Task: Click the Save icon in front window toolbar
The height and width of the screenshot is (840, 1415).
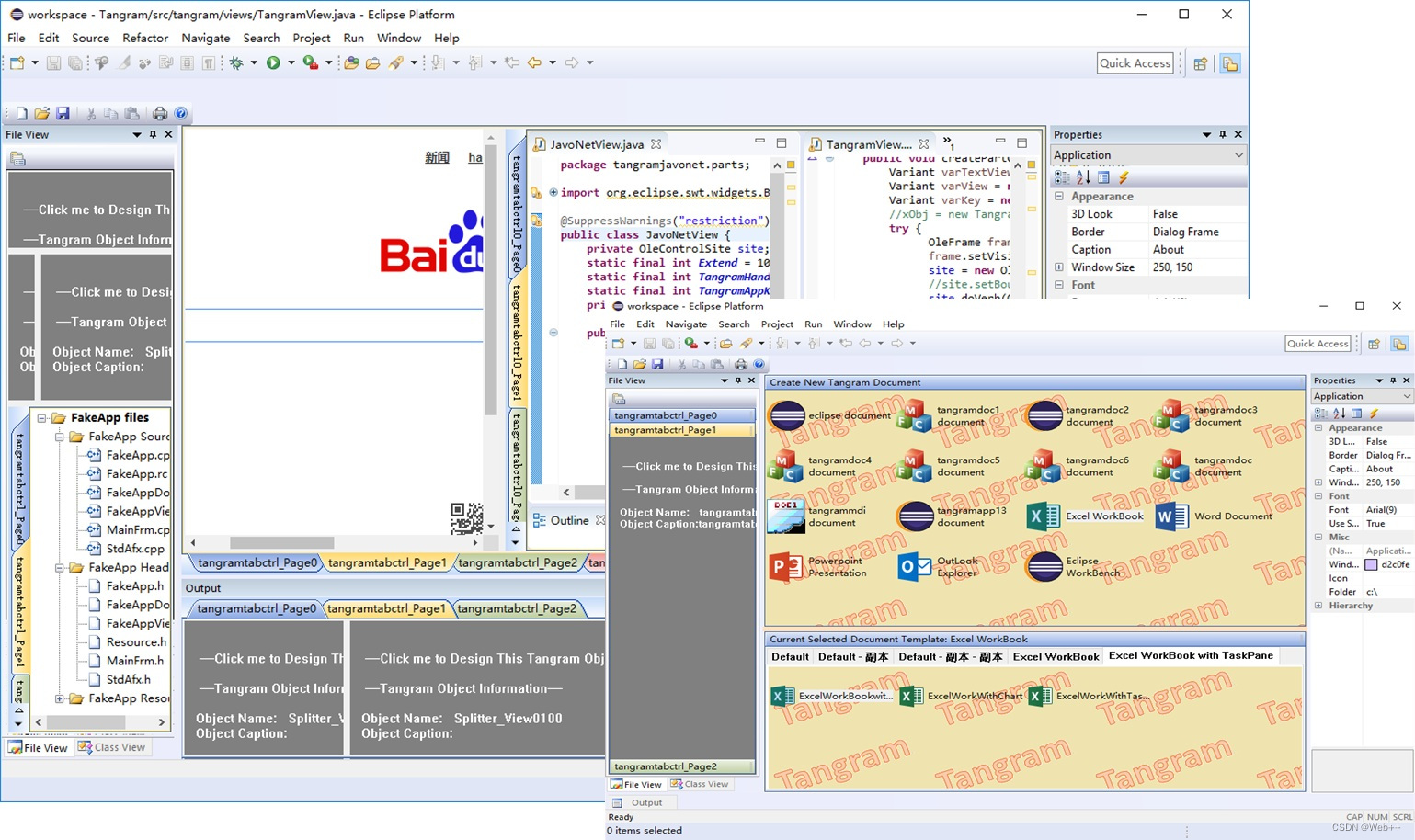Action: pyautogui.click(x=657, y=364)
